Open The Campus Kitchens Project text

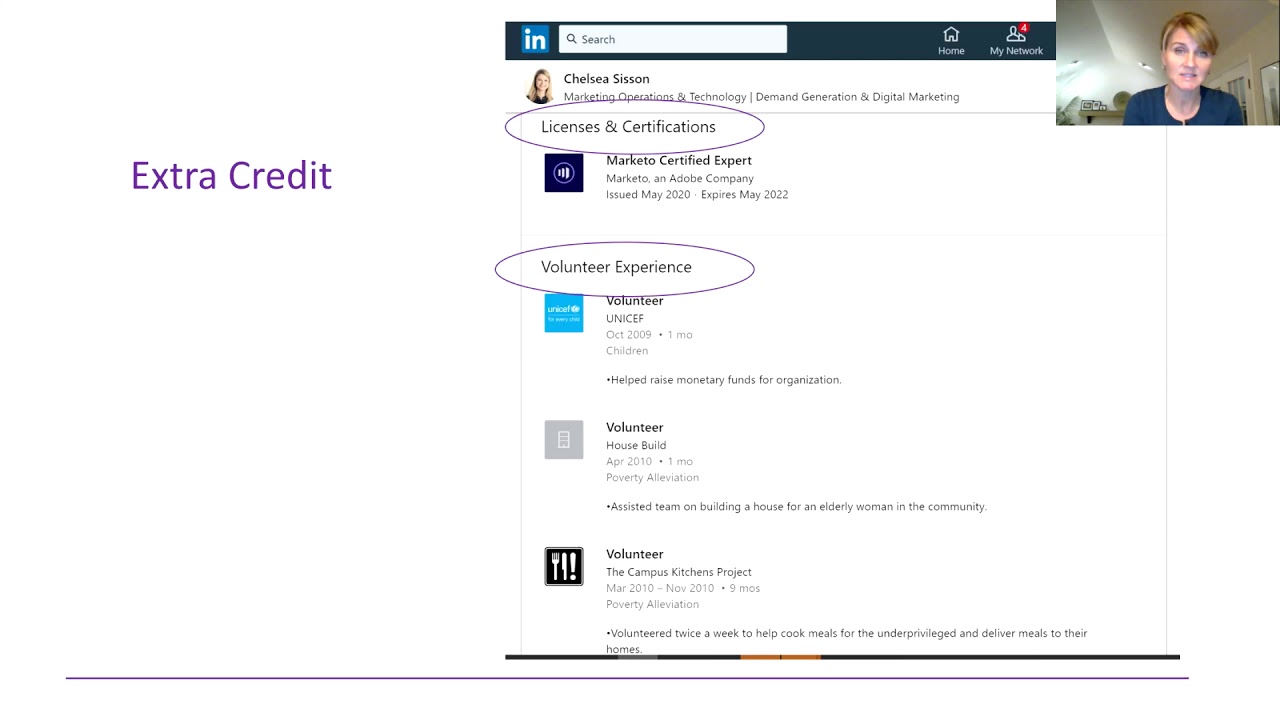click(679, 572)
